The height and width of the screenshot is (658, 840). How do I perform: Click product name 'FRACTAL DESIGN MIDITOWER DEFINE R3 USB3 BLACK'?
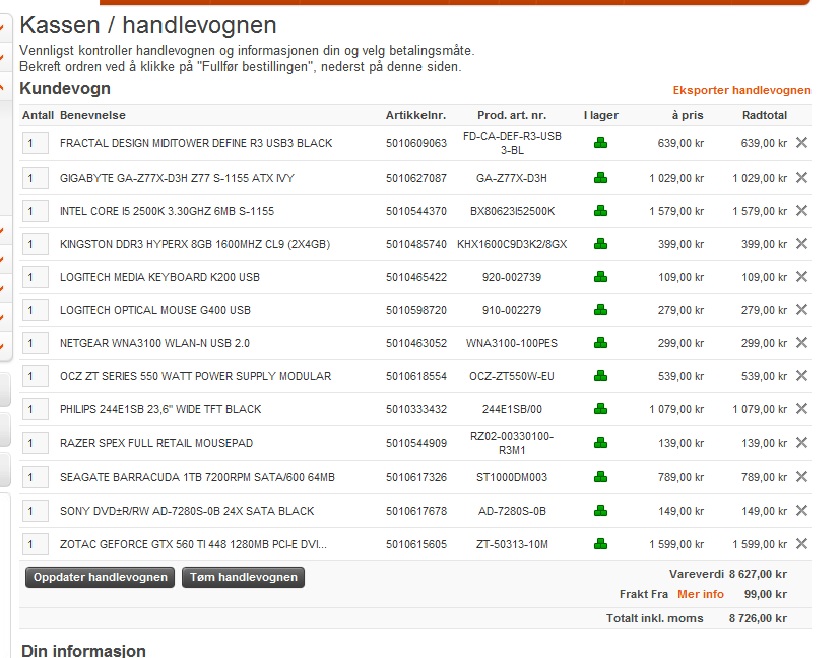(x=196, y=143)
